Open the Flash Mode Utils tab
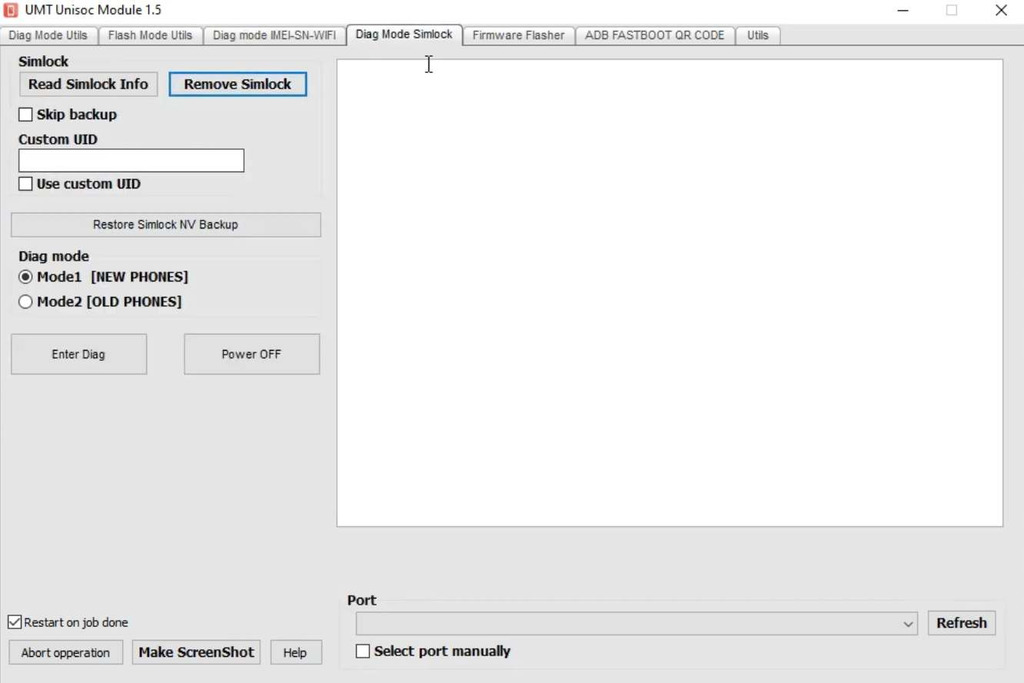 point(150,35)
